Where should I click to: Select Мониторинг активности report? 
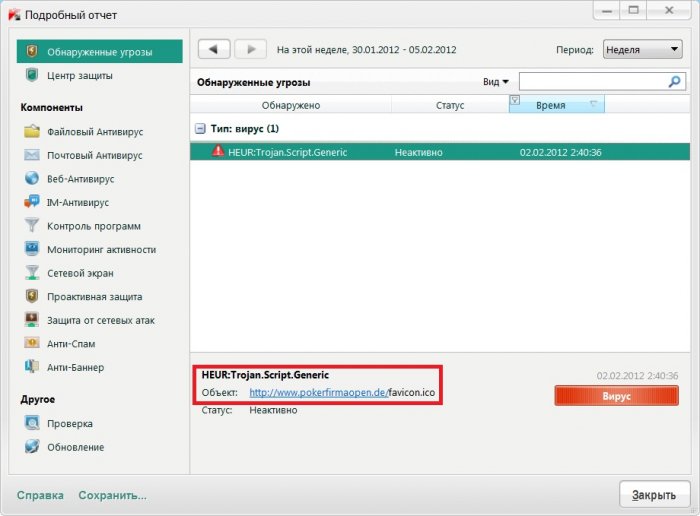point(101,250)
